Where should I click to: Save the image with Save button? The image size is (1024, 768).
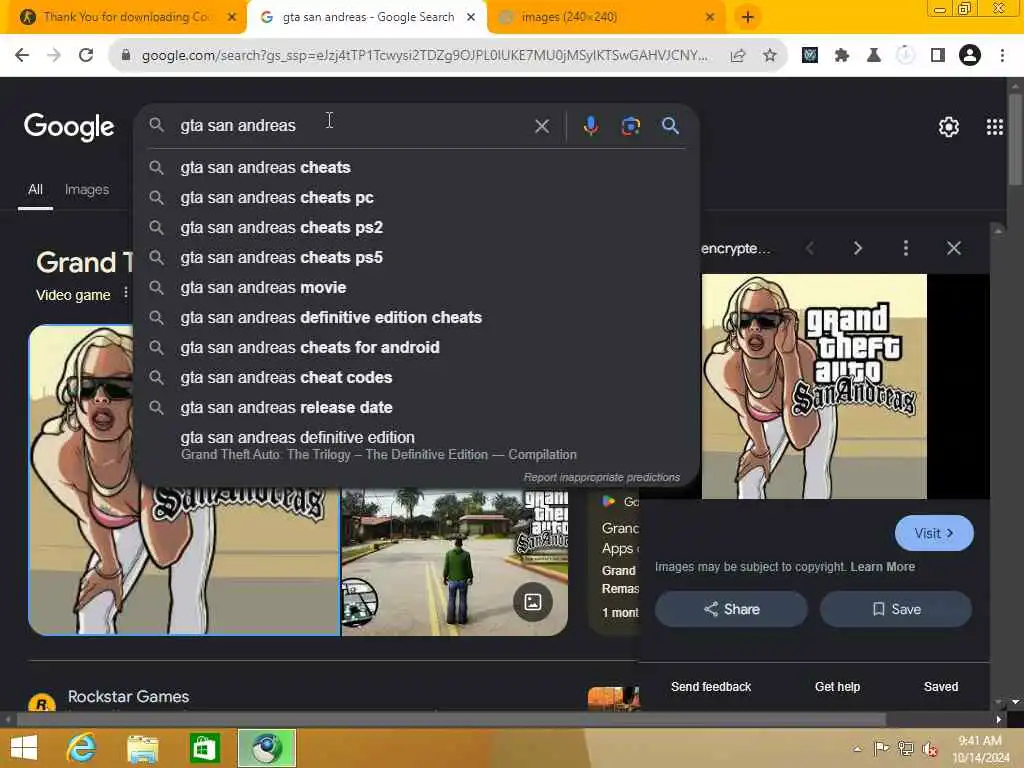pos(896,609)
